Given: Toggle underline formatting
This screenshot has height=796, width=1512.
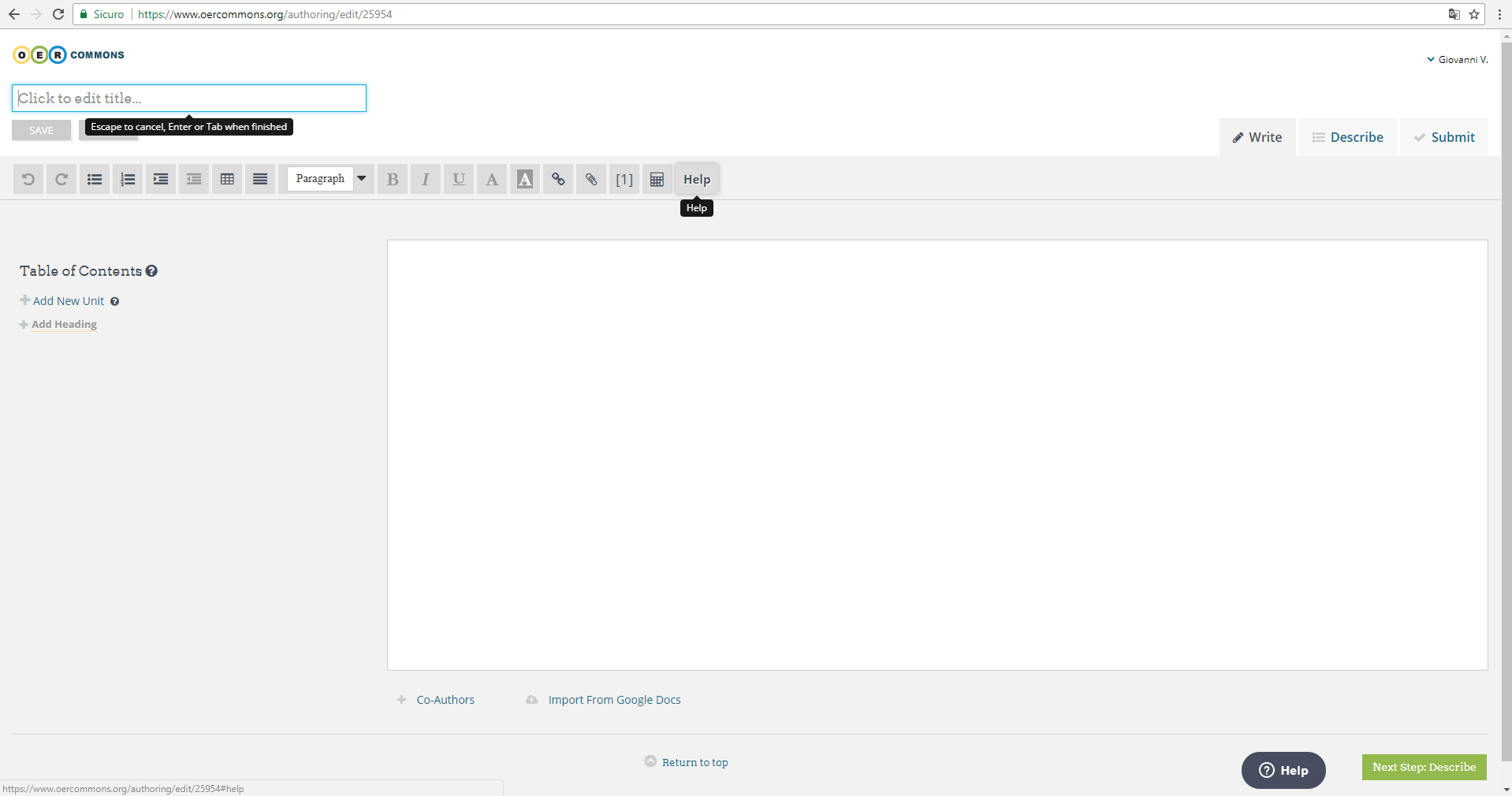Looking at the screenshot, I should click(459, 180).
